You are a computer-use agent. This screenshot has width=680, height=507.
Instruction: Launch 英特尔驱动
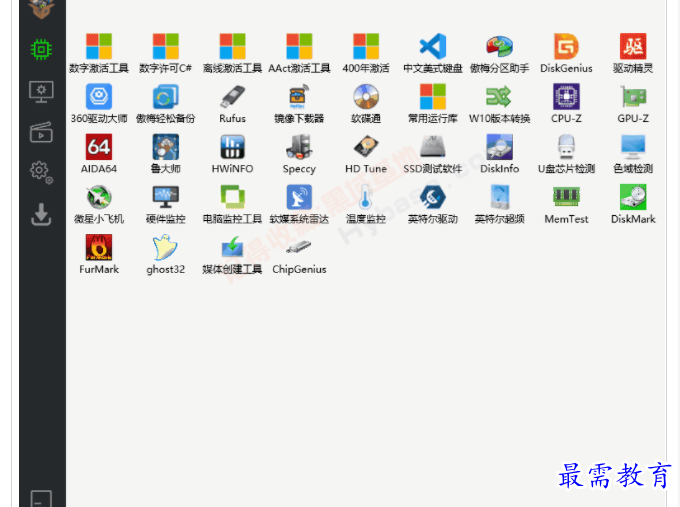pos(433,204)
